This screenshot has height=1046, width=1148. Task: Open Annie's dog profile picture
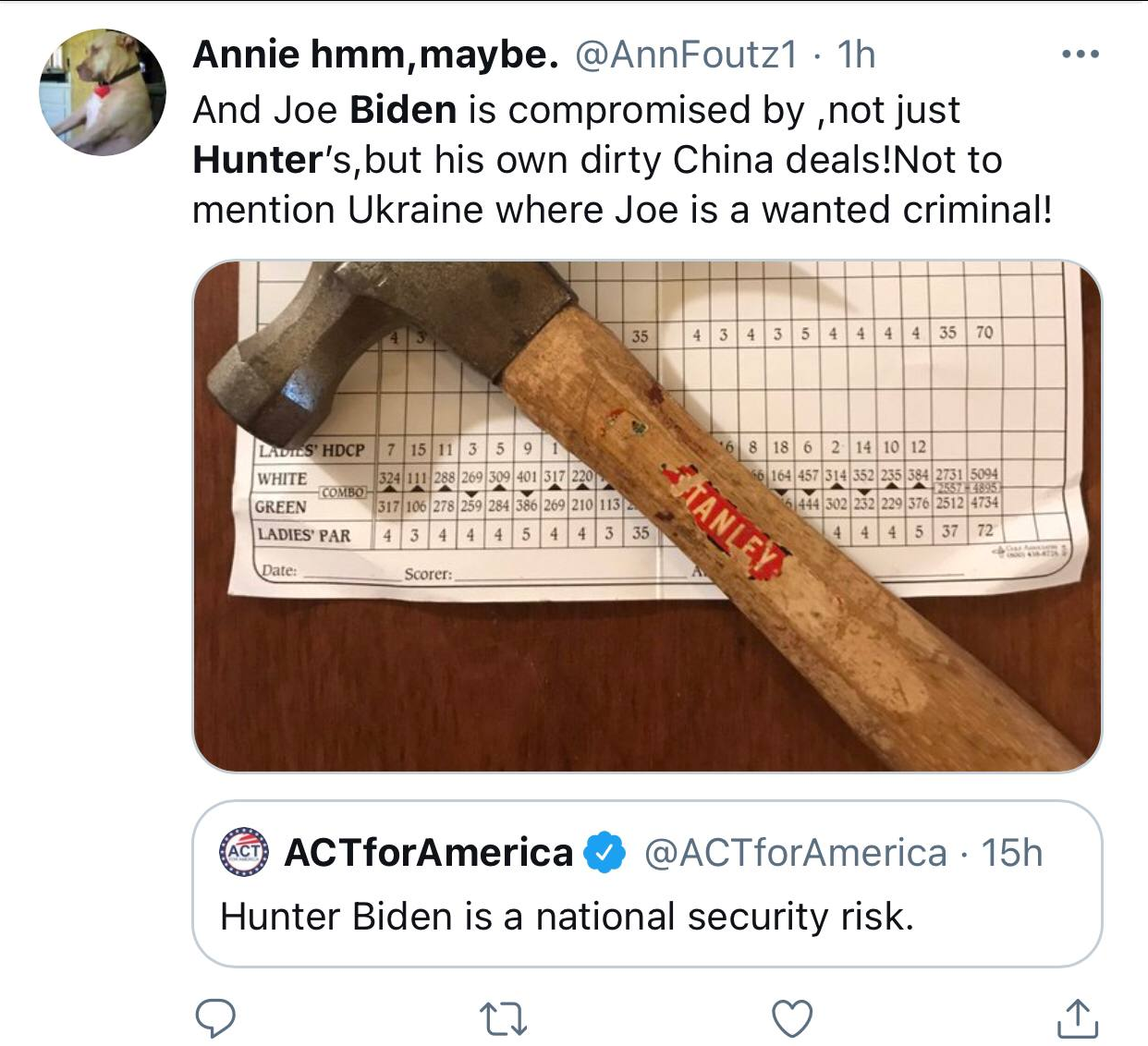point(103,91)
